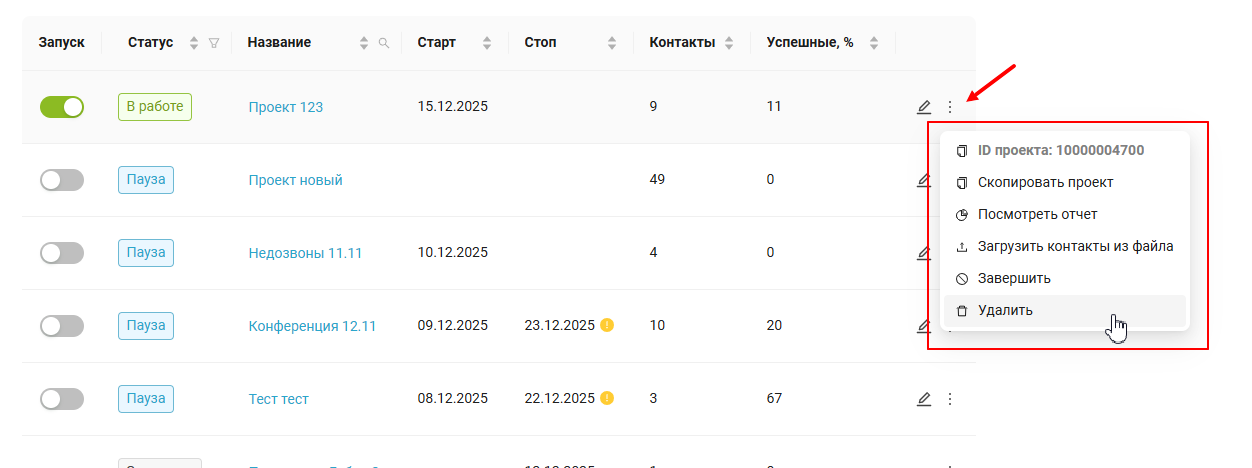Choose Скопировать проект from the menu
1252x468 pixels.
click(x=1045, y=182)
